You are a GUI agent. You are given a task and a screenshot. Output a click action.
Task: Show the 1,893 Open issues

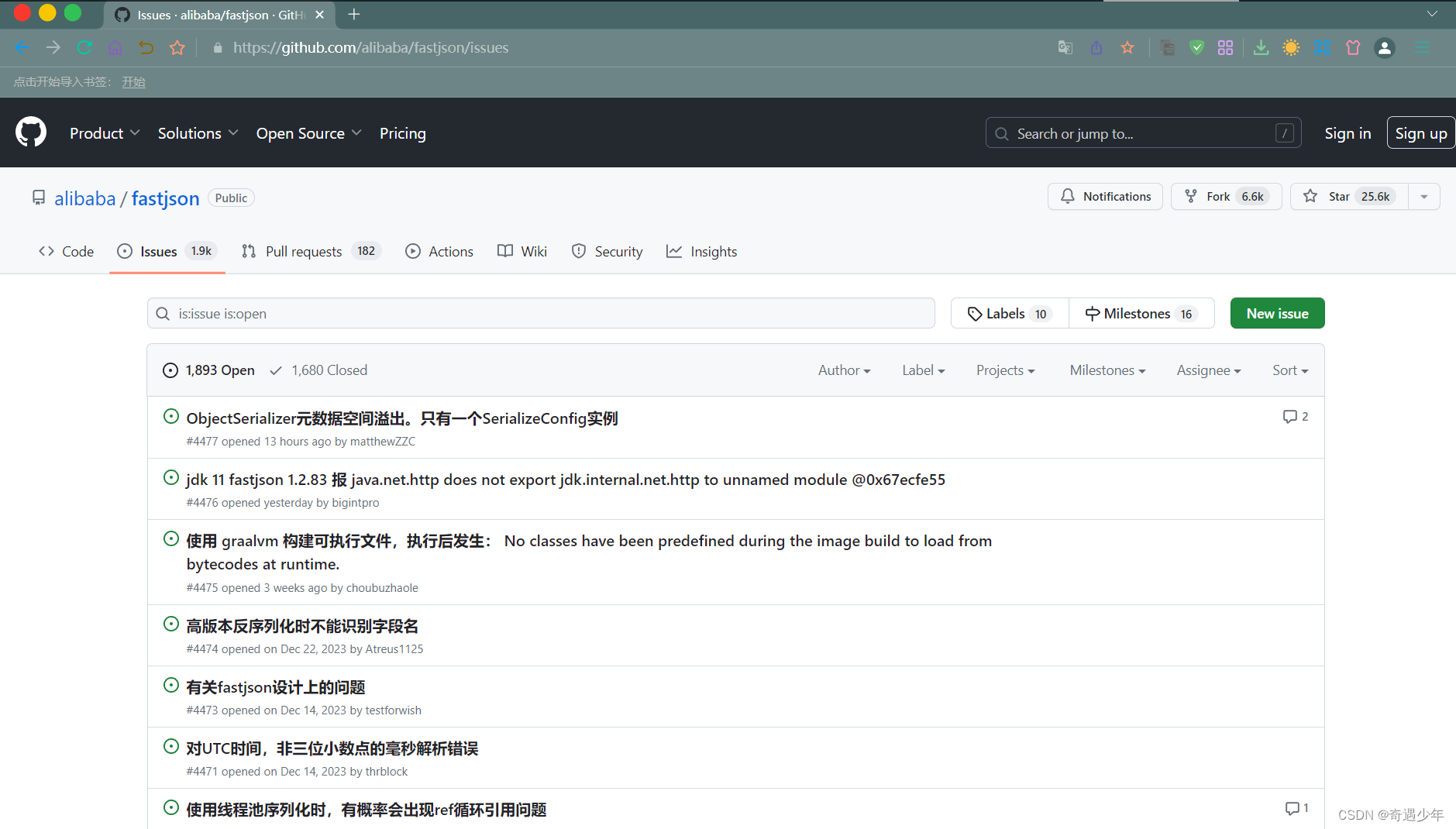tap(208, 370)
